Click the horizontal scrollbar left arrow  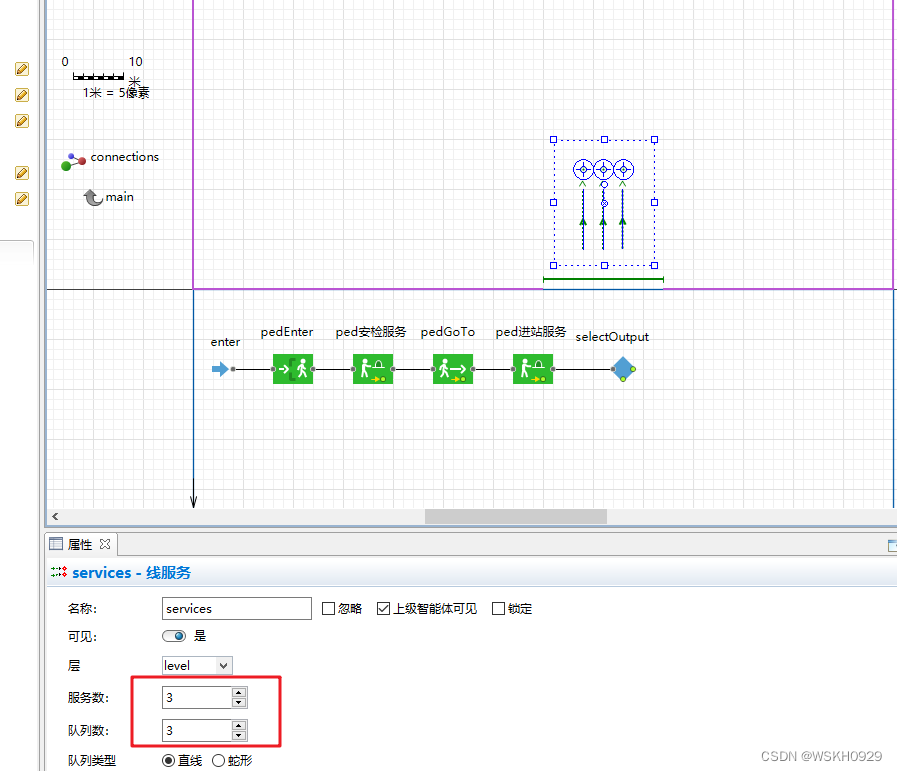pyautogui.click(x=55, y=516)
